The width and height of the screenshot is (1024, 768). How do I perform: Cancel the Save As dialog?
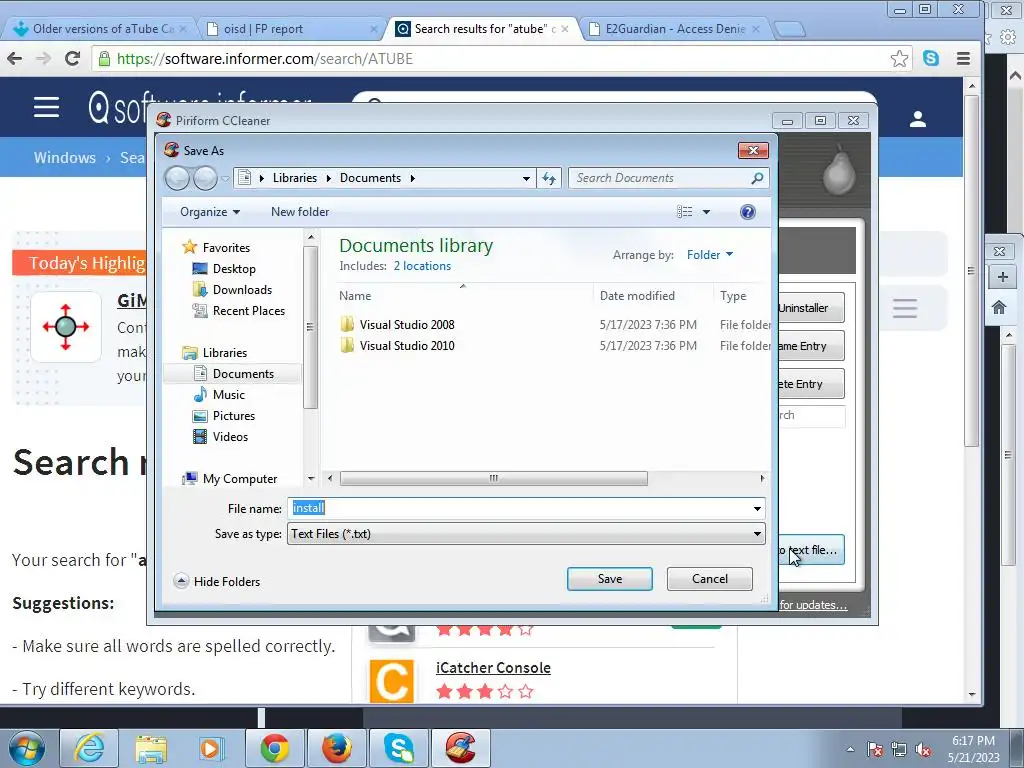point(709,579)
